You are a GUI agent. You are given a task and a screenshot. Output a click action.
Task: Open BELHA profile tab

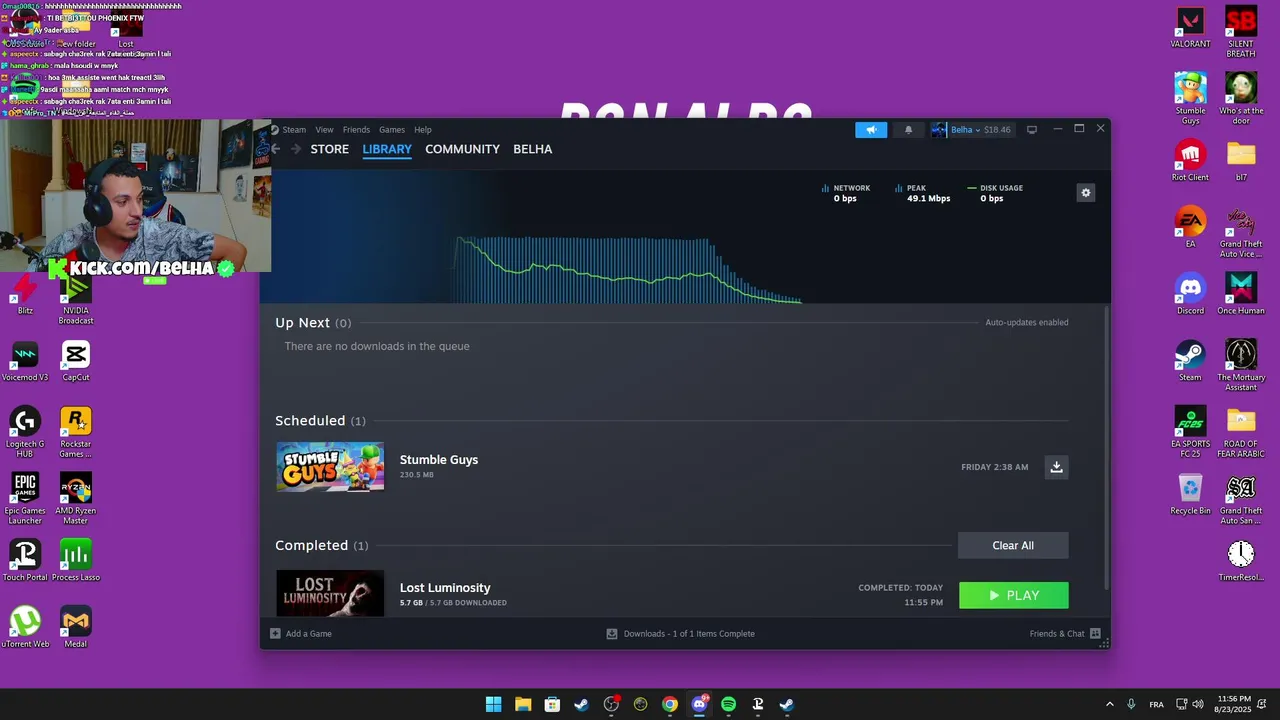[532, 149]
